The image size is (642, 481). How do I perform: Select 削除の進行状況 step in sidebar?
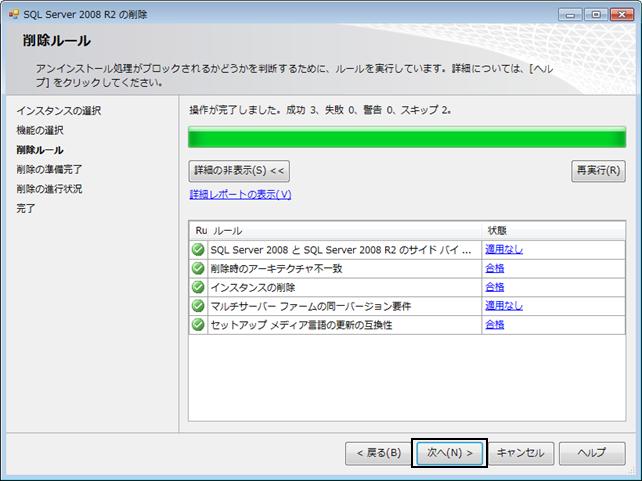49,189
